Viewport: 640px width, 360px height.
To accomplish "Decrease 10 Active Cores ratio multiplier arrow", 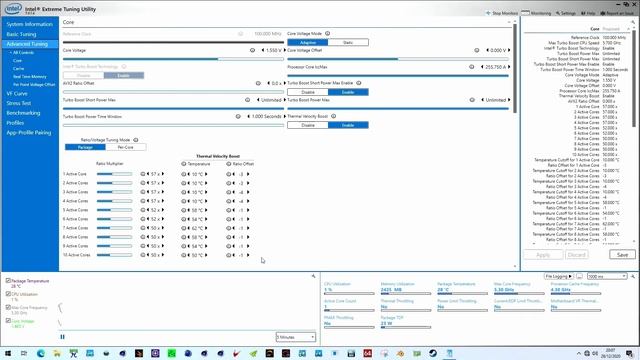I will 148,255.
